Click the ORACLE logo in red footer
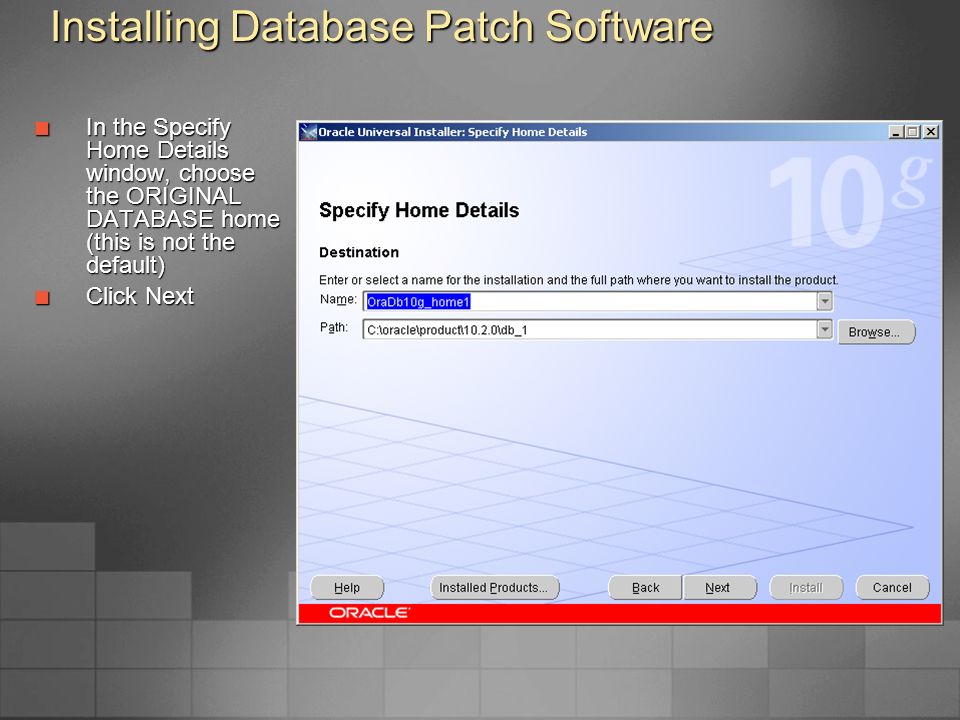960x720 pixels. [x=369, y=613]
